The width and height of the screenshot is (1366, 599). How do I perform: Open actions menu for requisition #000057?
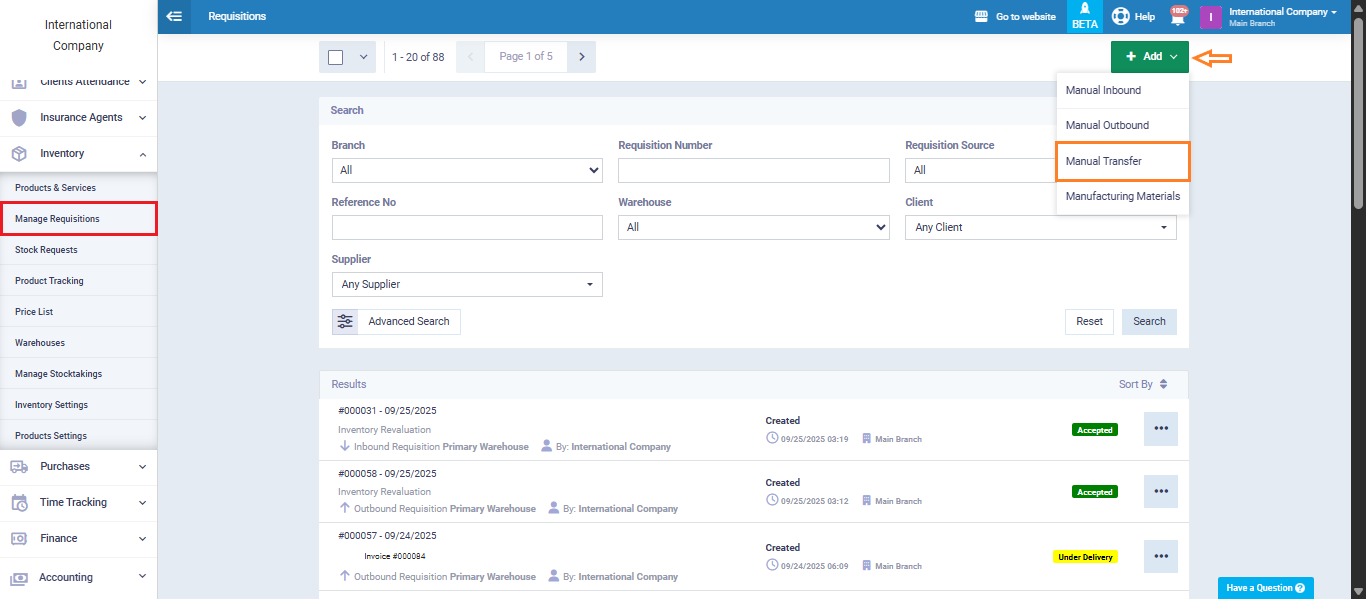pos(1160,556)
